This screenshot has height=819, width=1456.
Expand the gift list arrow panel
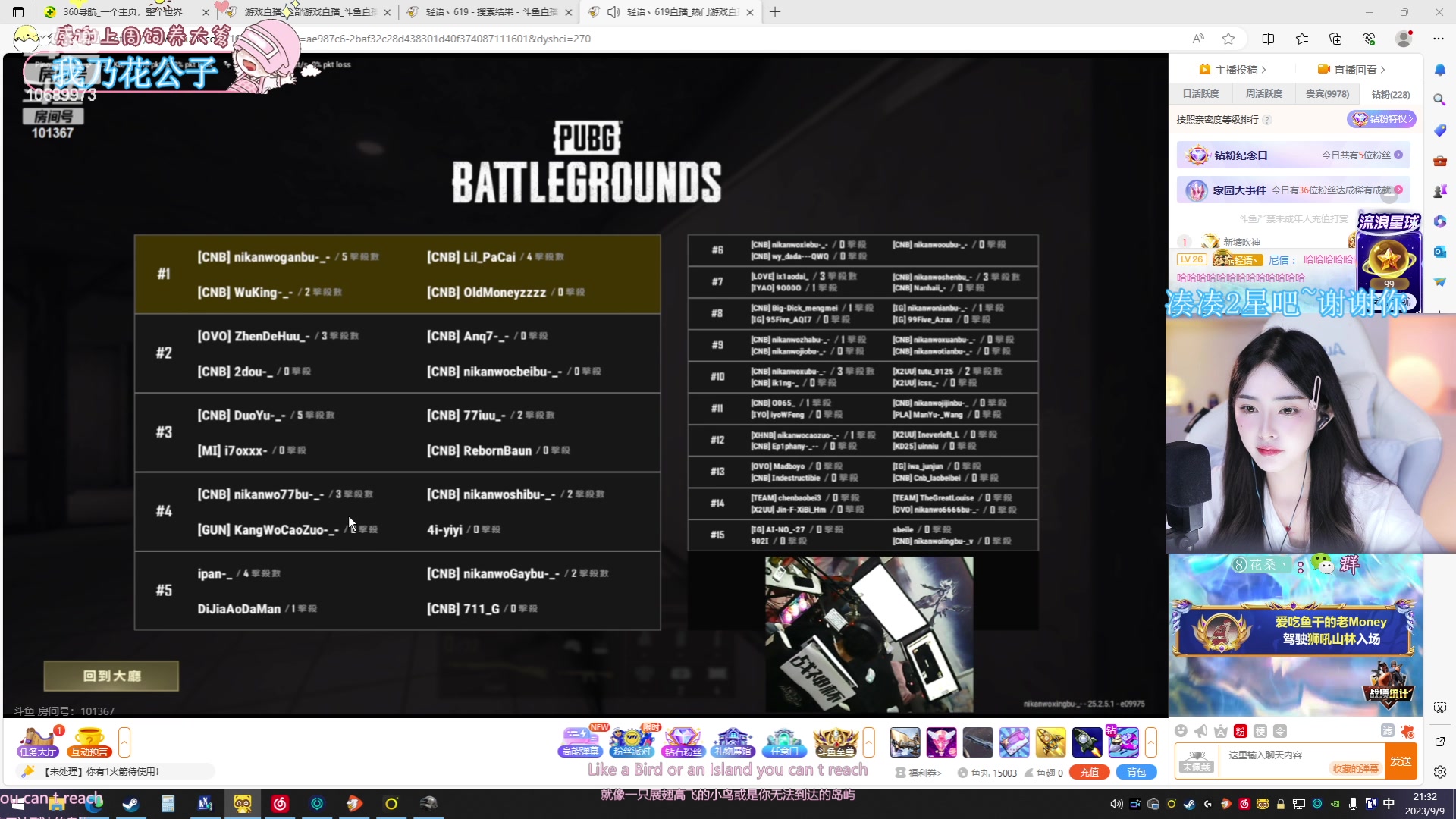[1150, 742]
